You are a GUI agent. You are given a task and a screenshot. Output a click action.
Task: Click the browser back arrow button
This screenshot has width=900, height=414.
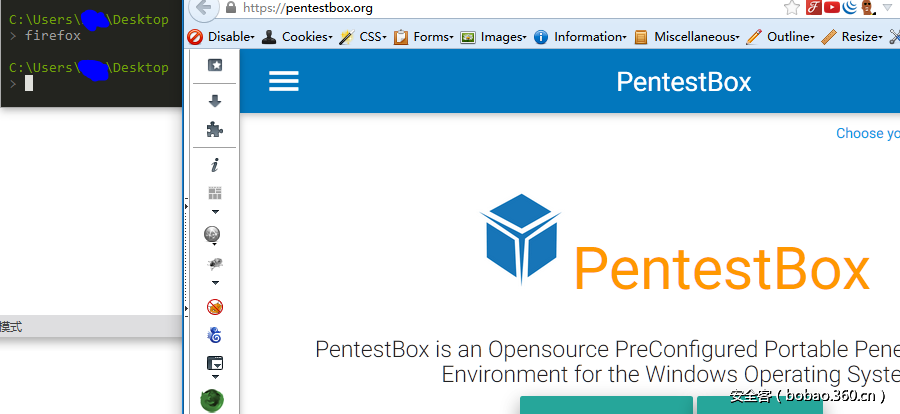click(203, 8)
